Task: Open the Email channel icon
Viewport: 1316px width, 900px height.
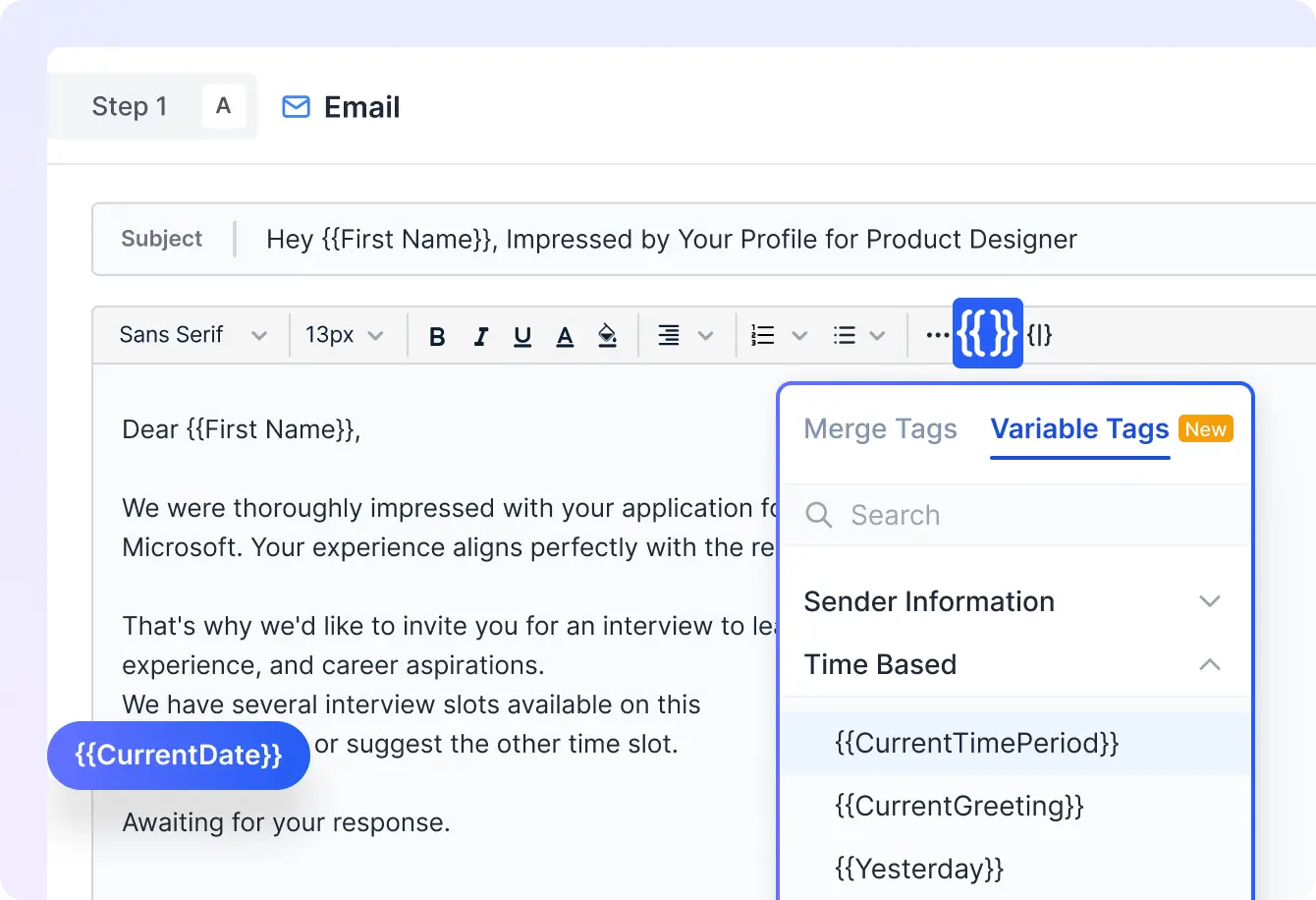Action: coord(294,107)
